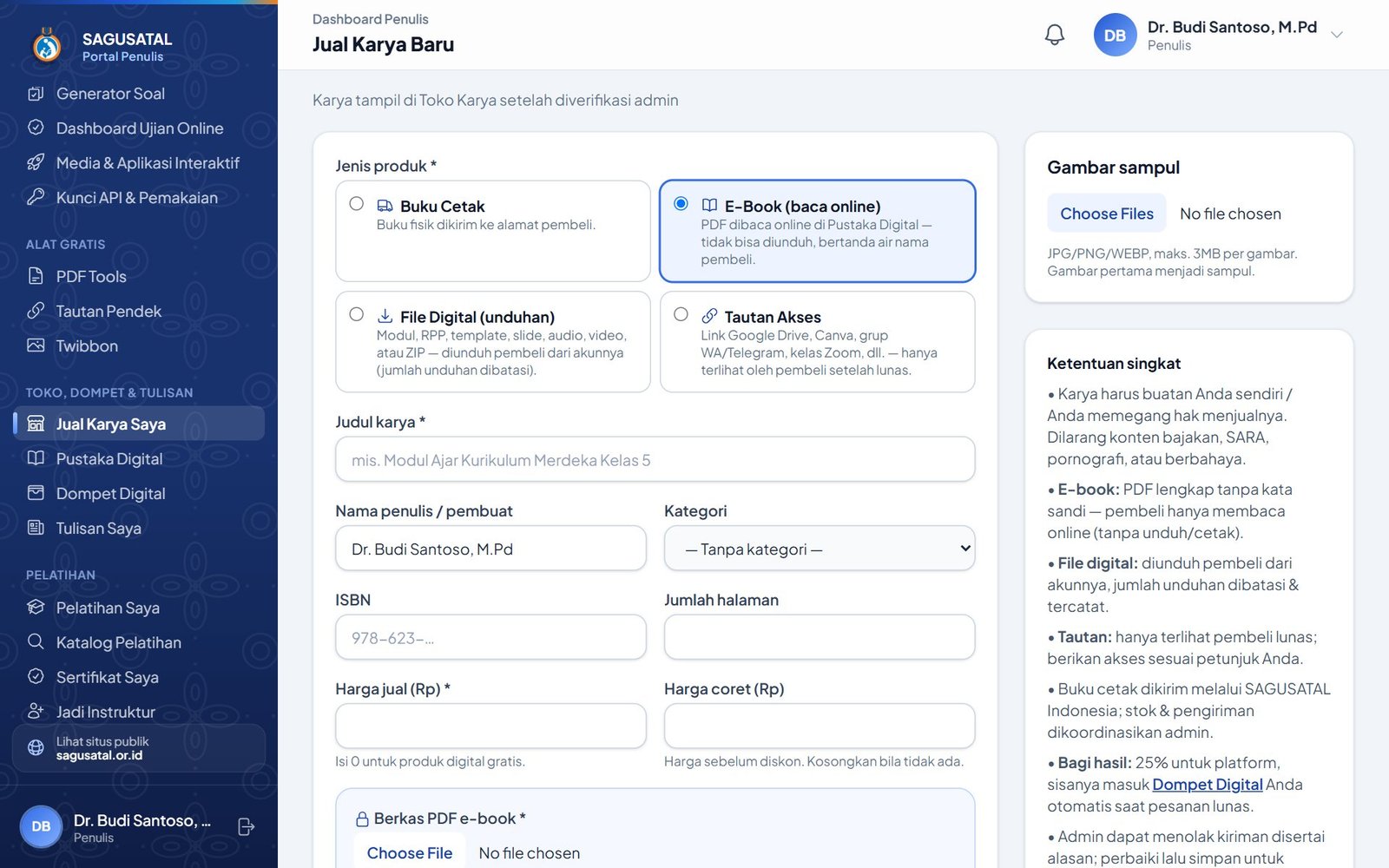Screen dimensions: 1389x868
Task: Click the key icon for Kunci API & Pemakaian
Action: pos(36,197)
